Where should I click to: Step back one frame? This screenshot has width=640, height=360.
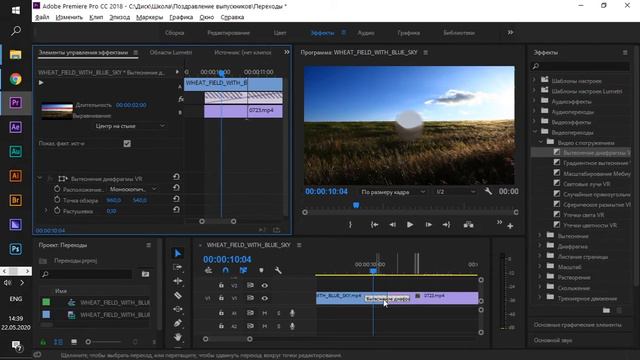pyautogui.click(x=392, y=224)
